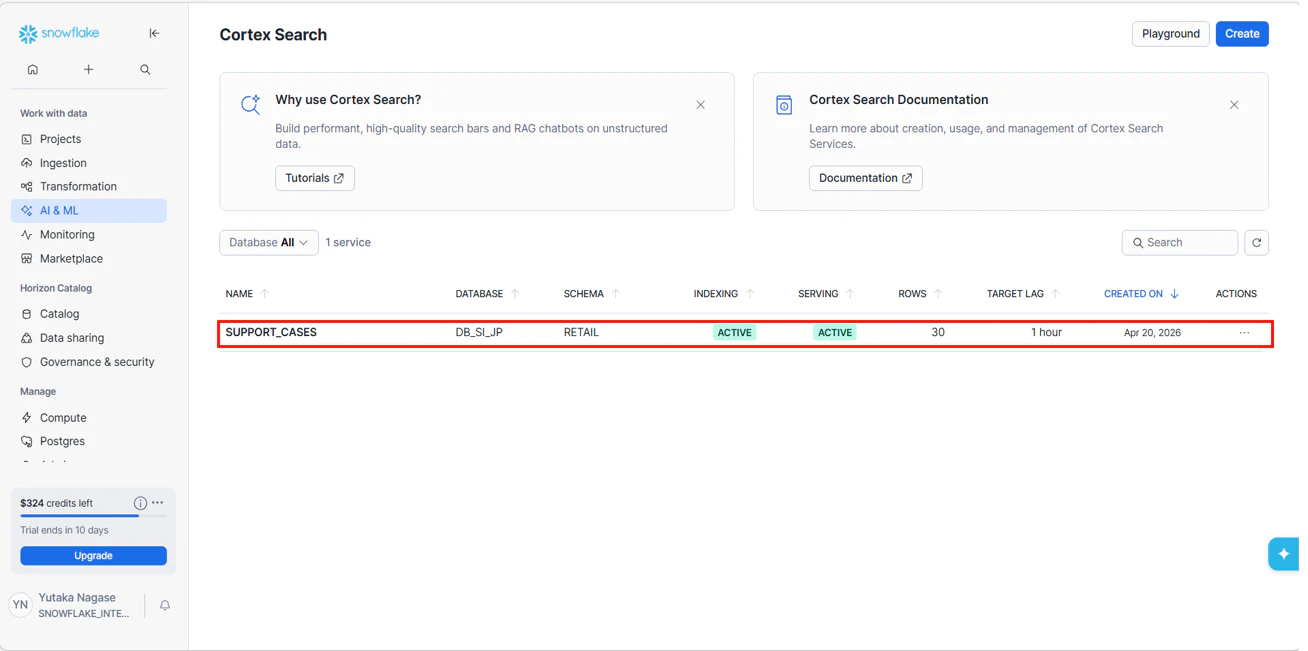Select AI & ML in the sidebar
The width and height of the screenshot is (1308, 651).
(89, 211)
